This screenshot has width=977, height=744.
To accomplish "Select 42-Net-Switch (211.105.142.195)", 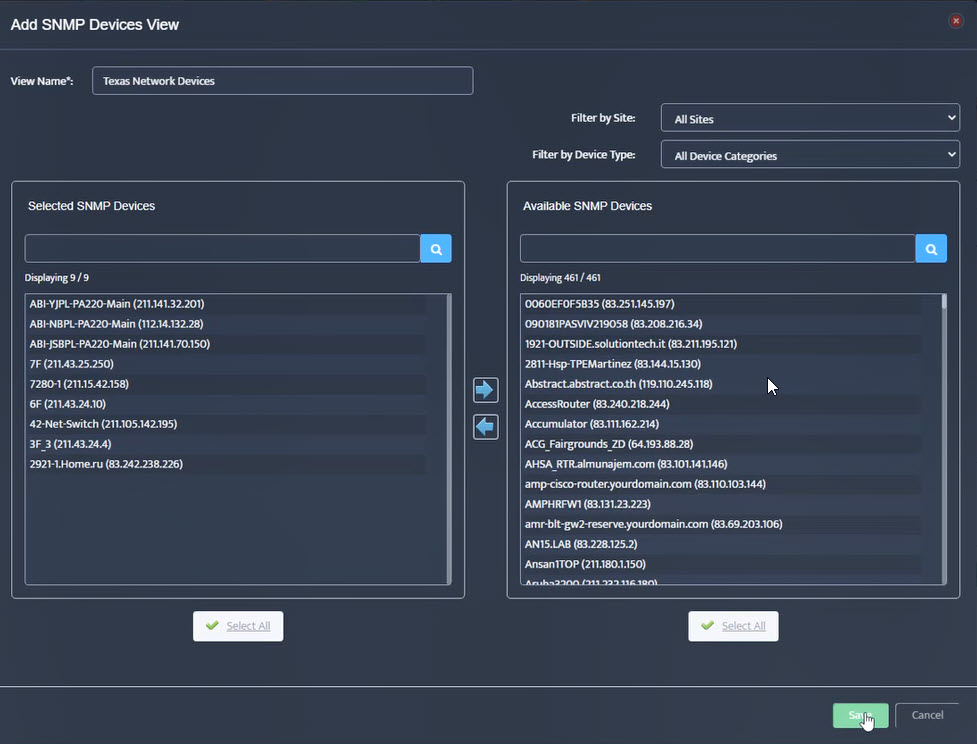I will coord(227,424).
